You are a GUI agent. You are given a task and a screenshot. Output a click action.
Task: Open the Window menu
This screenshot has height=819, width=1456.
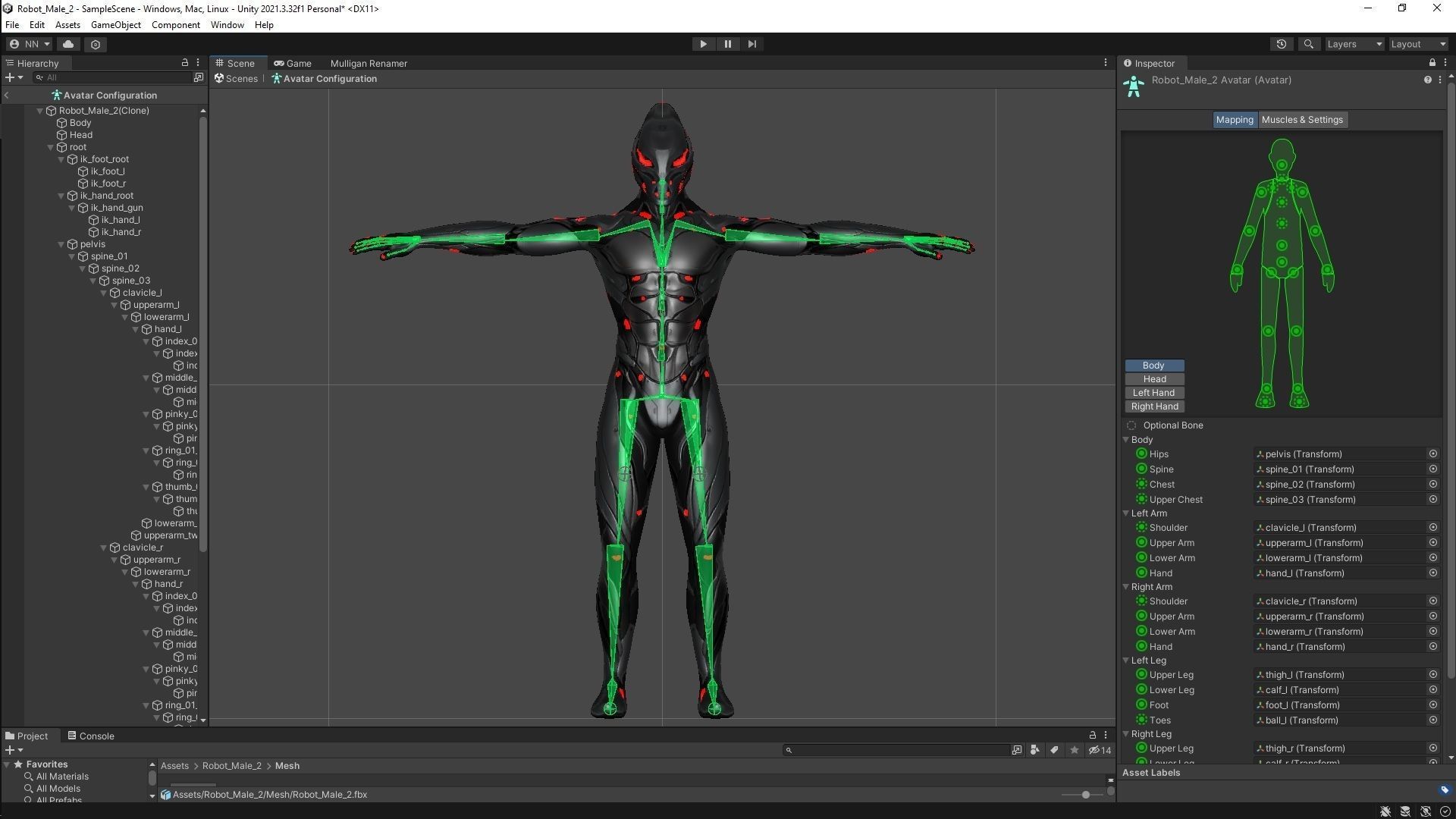pos(227,25)
